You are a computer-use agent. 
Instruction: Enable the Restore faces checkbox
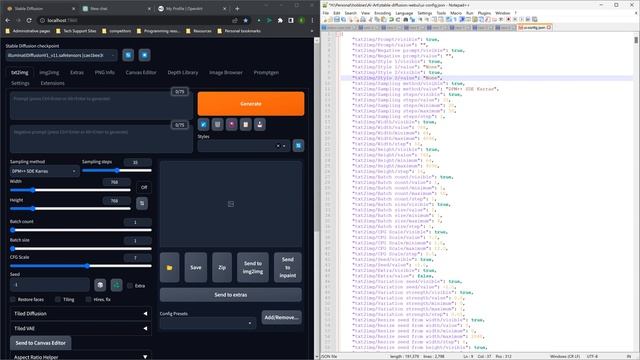pyautogui.click(x=13, y=300)
